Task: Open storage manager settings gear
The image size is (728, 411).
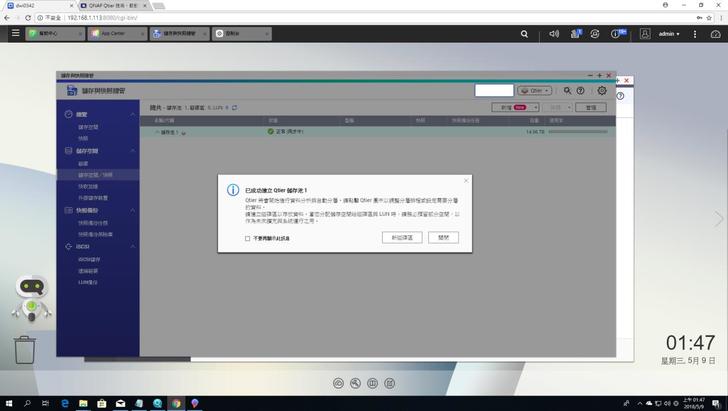Action: tap(602, 91)
